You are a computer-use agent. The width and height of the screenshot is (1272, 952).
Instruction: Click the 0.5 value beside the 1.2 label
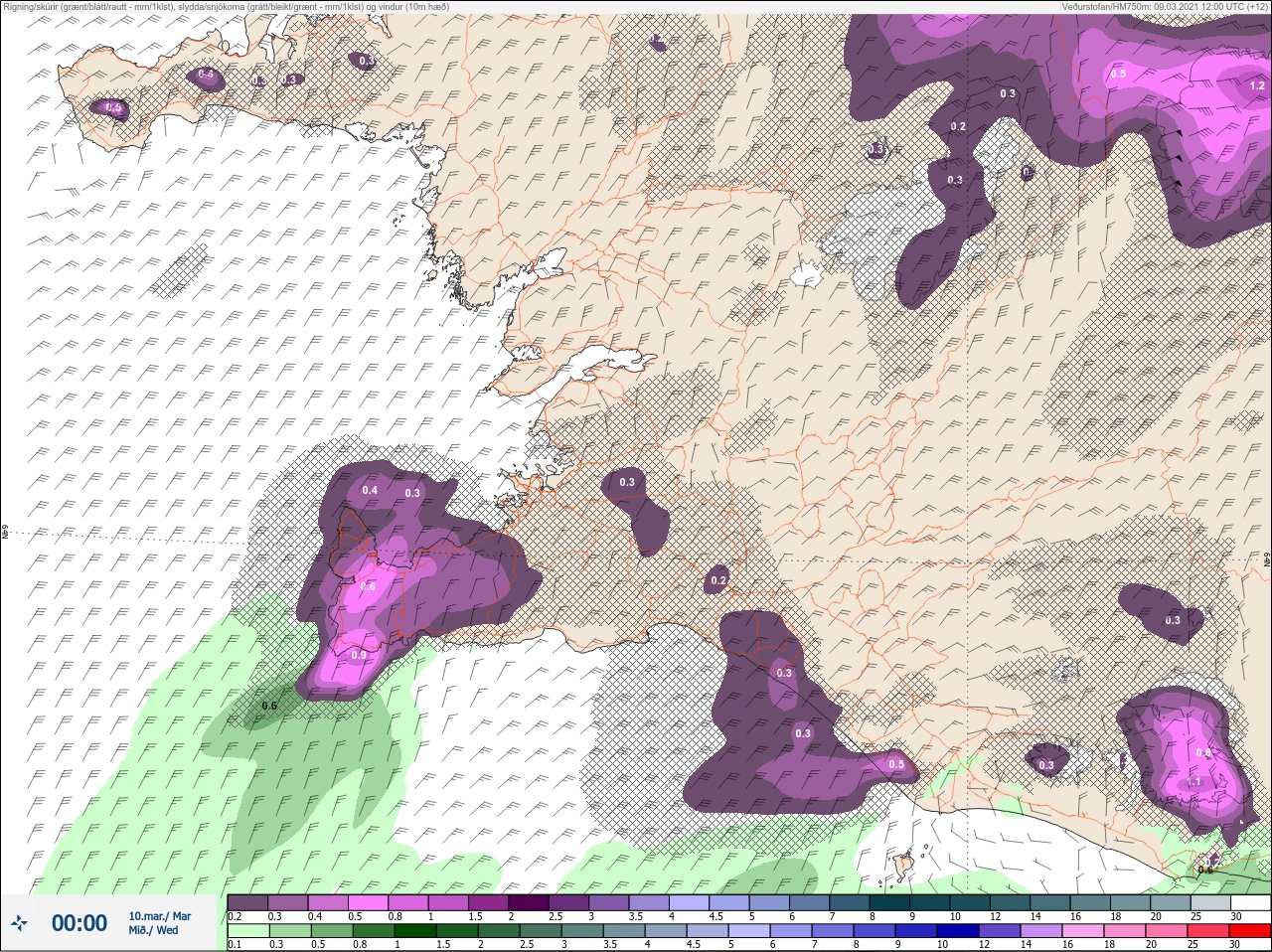tap(1118, 74)
